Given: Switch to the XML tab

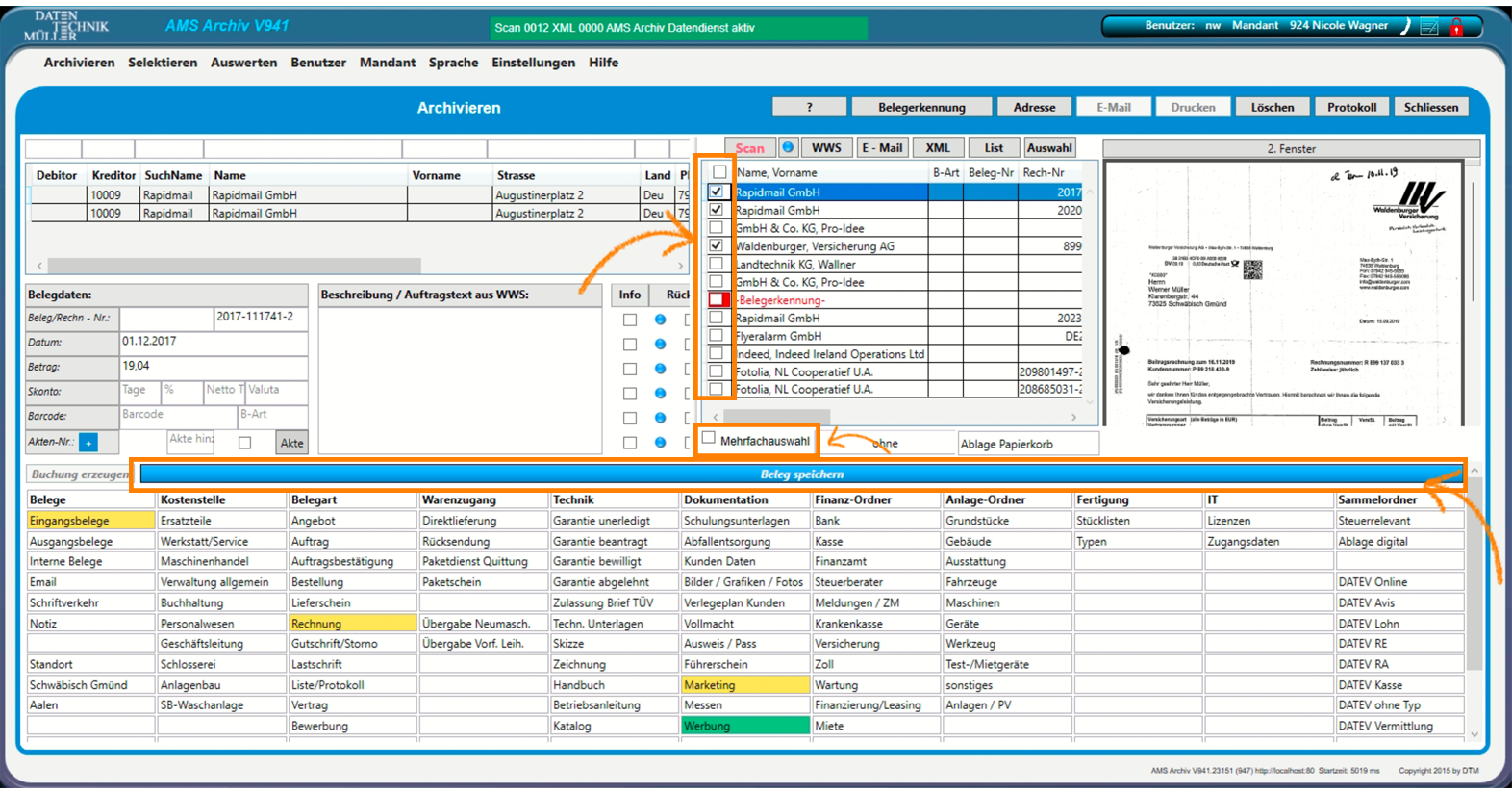Looking at the screenshot, I should point(938,148).
